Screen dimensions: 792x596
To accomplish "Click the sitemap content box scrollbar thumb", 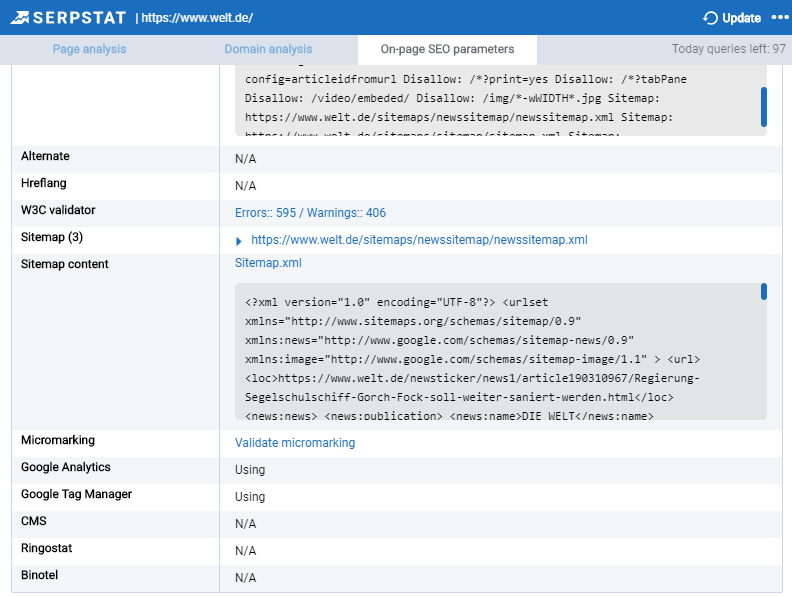I will pyautogui.click(x=764, y=291).
